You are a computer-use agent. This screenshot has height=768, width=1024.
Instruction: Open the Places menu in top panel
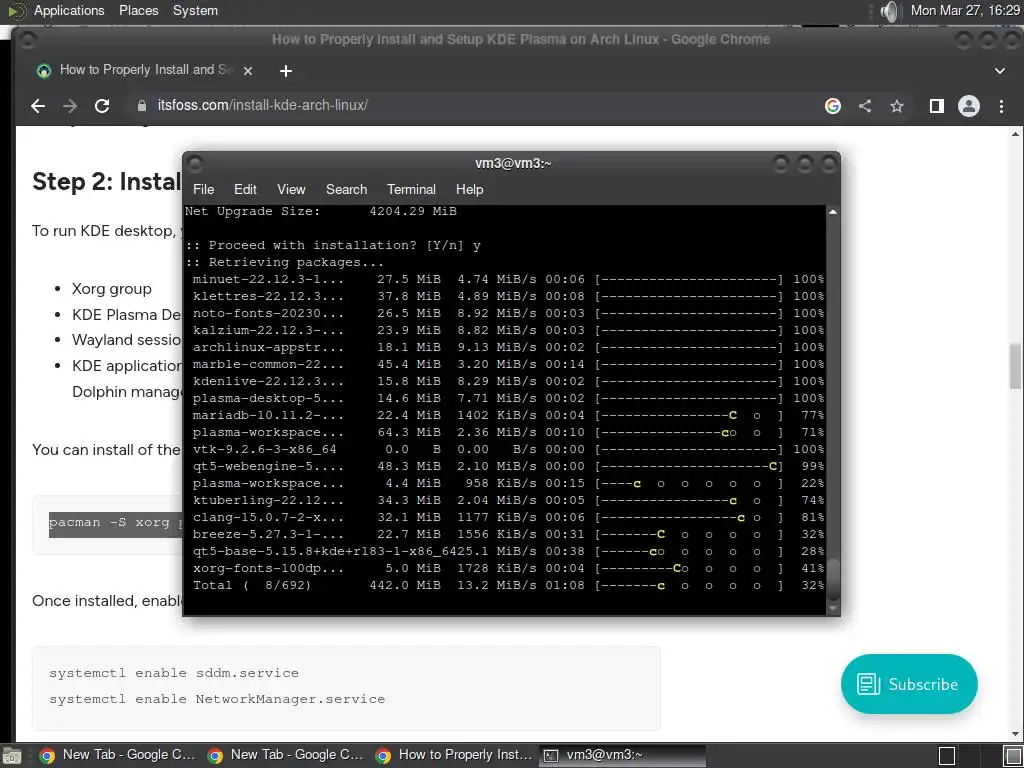[x=138, y=10]
